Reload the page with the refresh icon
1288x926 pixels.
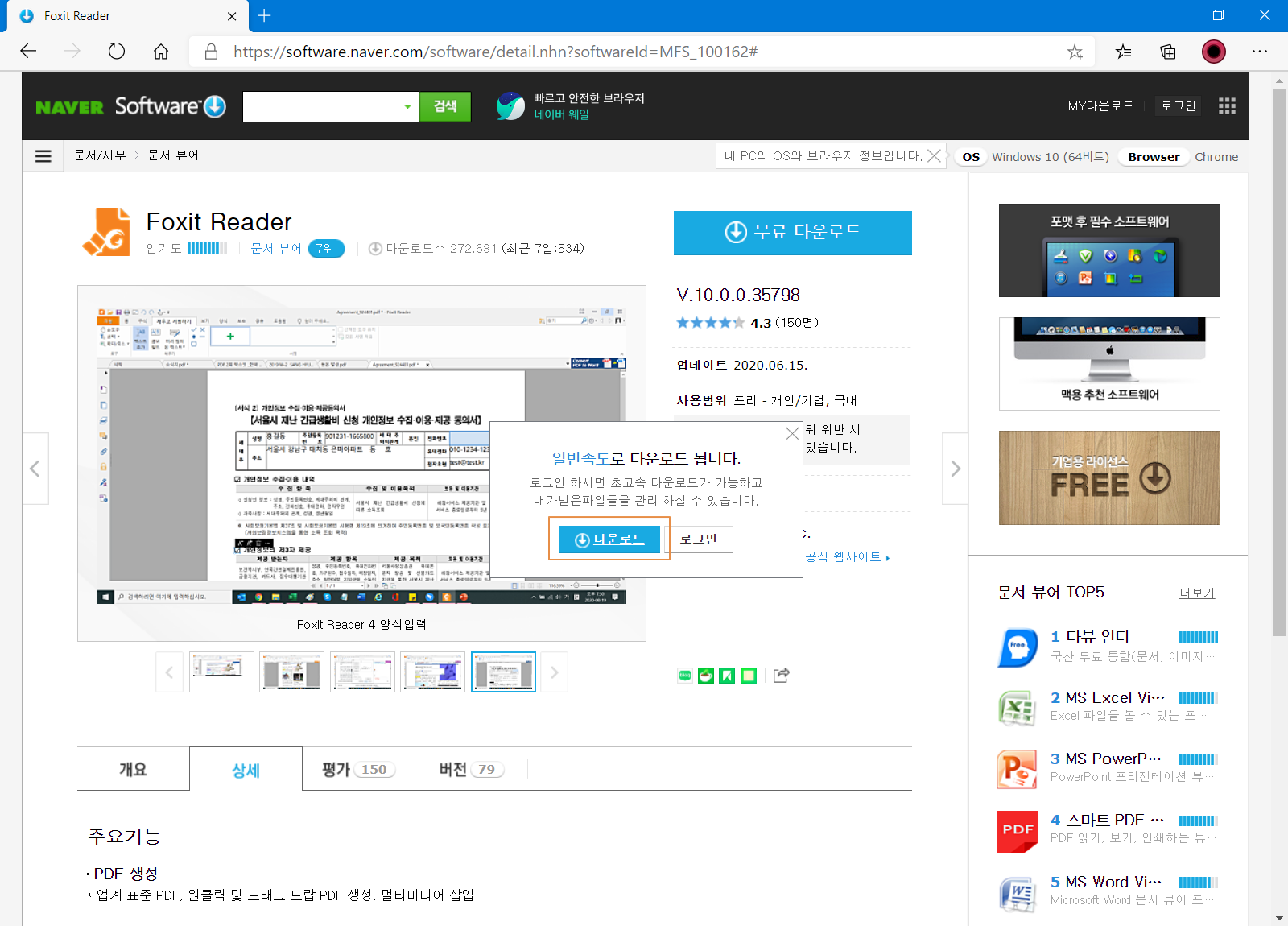point(117,52)
